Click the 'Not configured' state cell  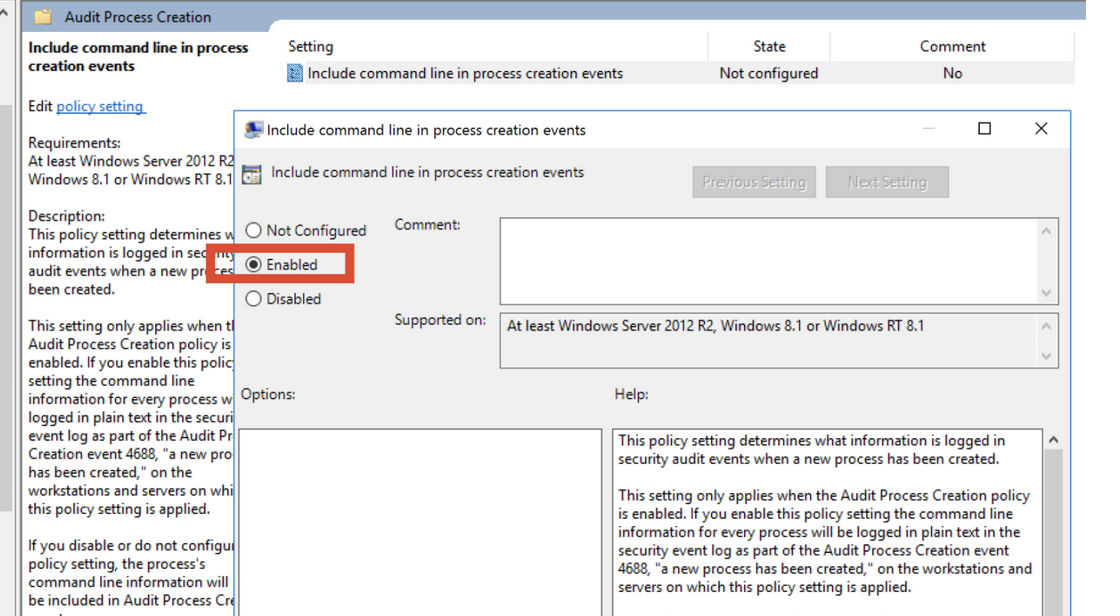pyautogui.click(x=769, y=73)
